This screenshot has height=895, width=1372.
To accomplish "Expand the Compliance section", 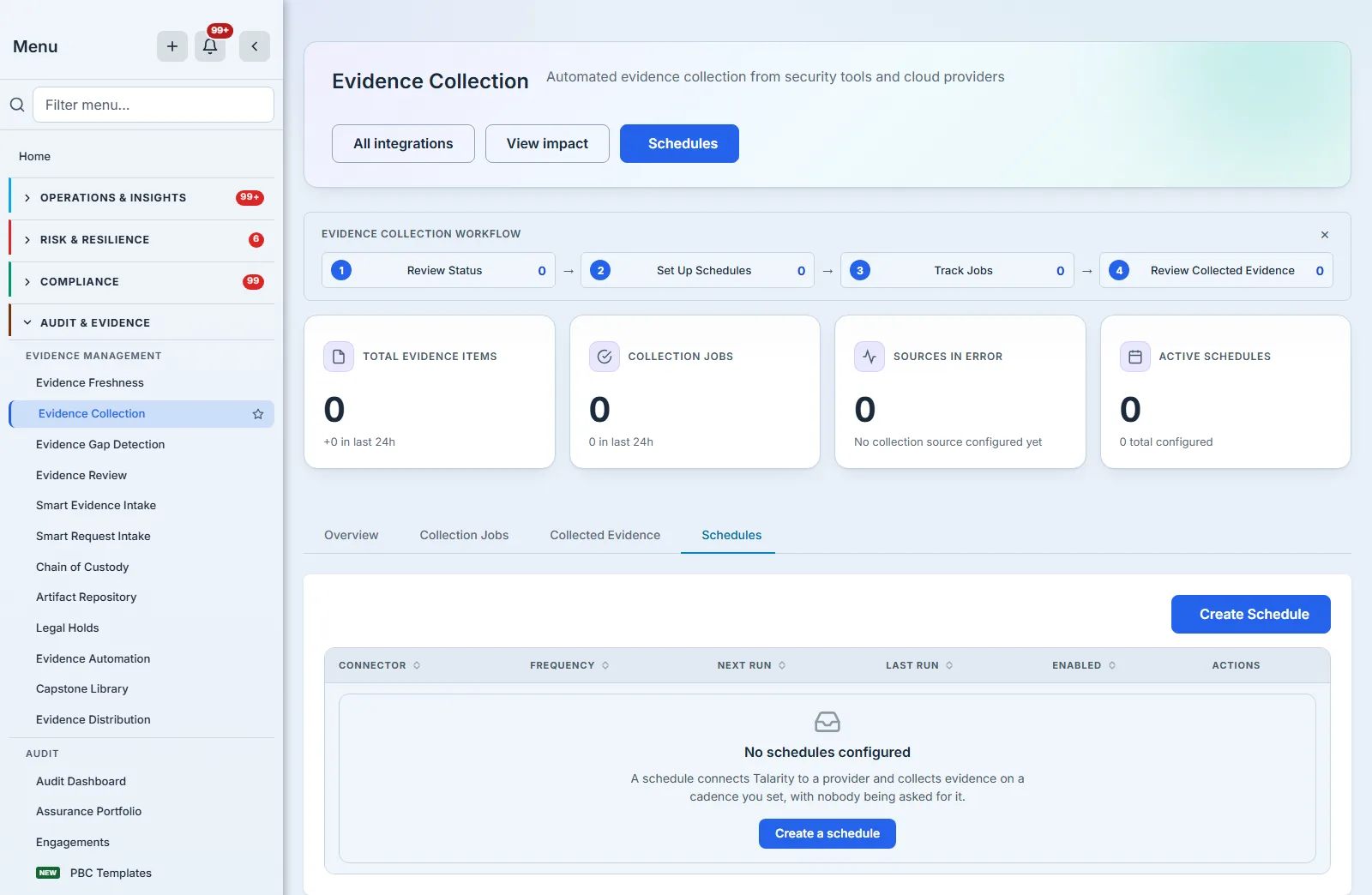I will point(141,282).
